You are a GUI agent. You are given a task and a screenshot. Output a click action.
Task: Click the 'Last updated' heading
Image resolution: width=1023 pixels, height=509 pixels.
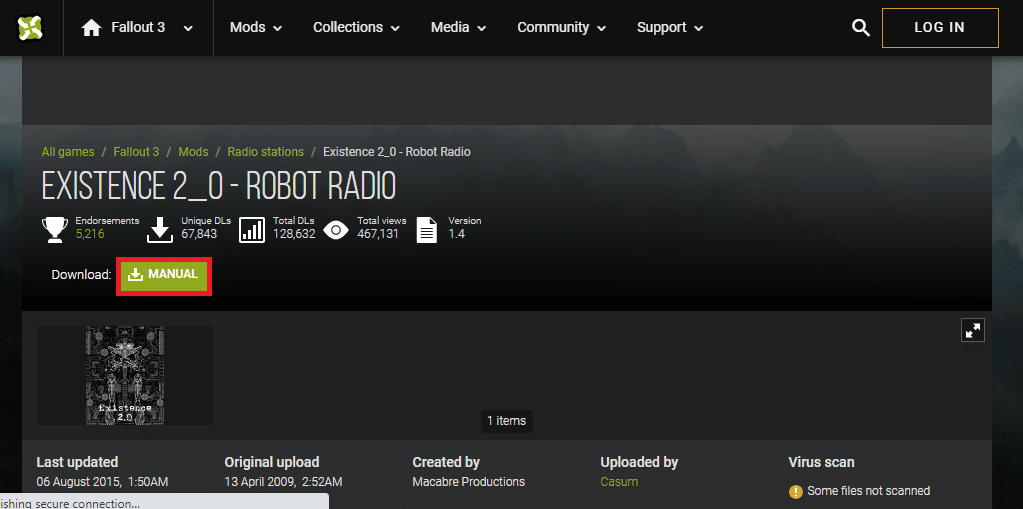[77, 462]
